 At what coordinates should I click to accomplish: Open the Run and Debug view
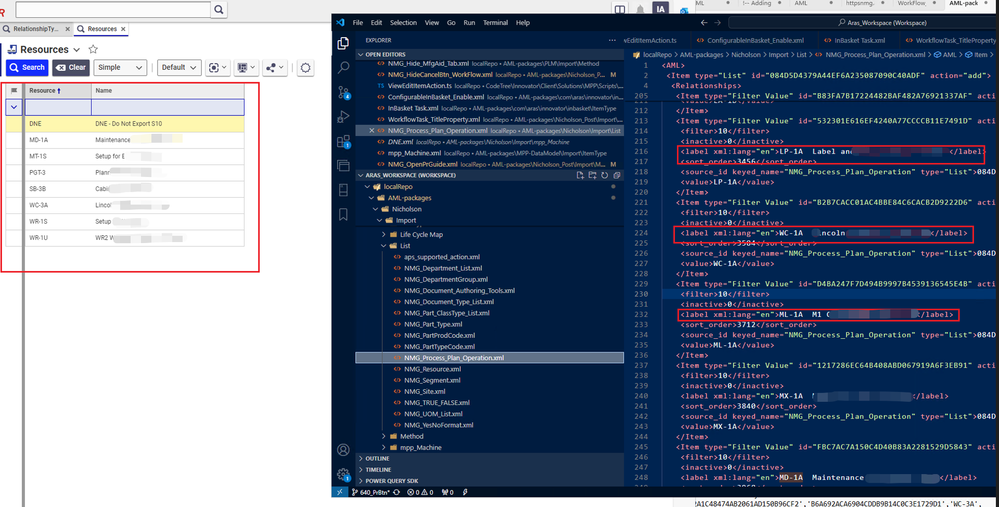tap(344, 117)
